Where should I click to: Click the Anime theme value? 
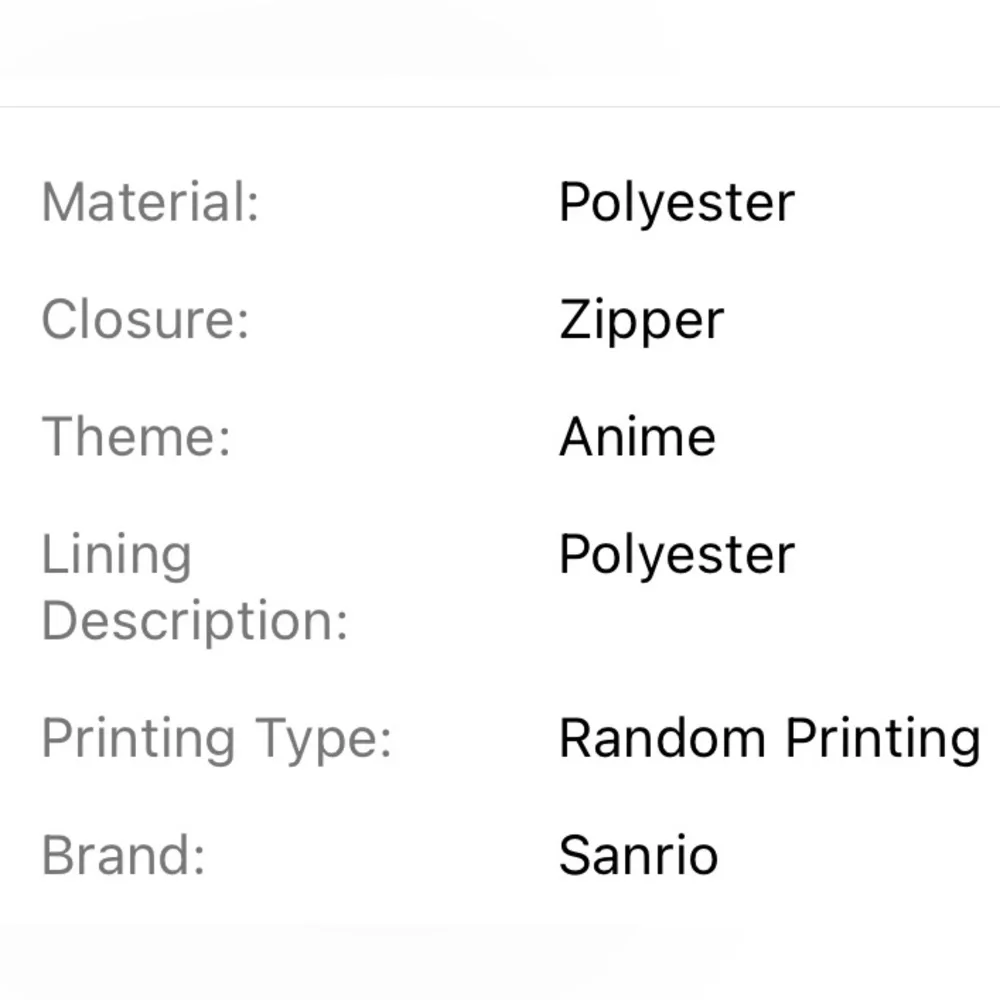637,437
